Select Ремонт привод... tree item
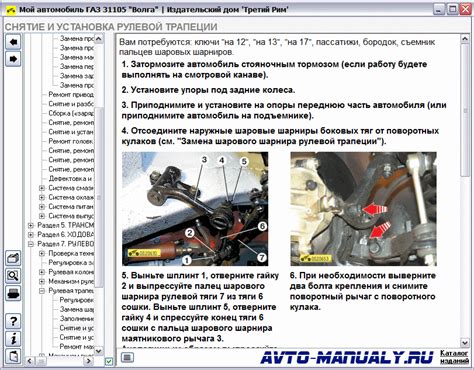The height and width of the screenshot is (370, 474). (x=71, y=95)
